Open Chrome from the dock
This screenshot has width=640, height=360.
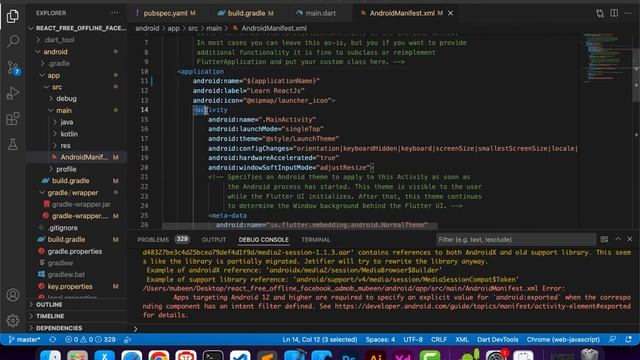tap(159, 356)
